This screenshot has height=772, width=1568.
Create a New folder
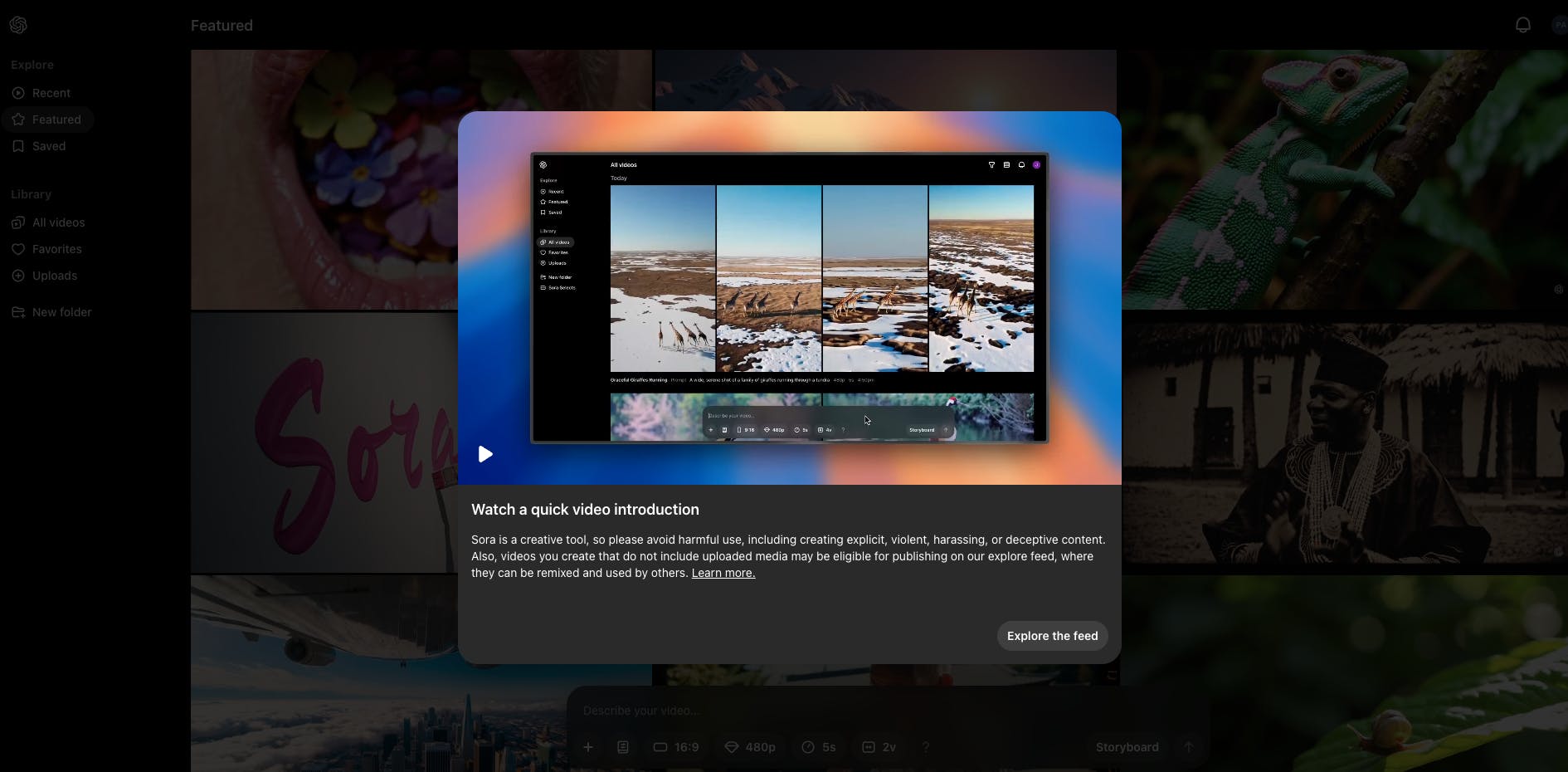pos(51,312)
